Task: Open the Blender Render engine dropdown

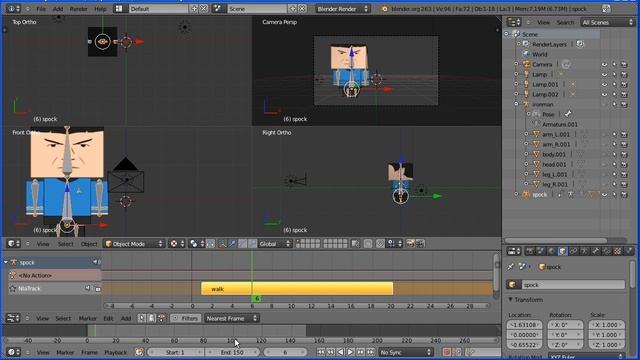Action: coord(342,9)
